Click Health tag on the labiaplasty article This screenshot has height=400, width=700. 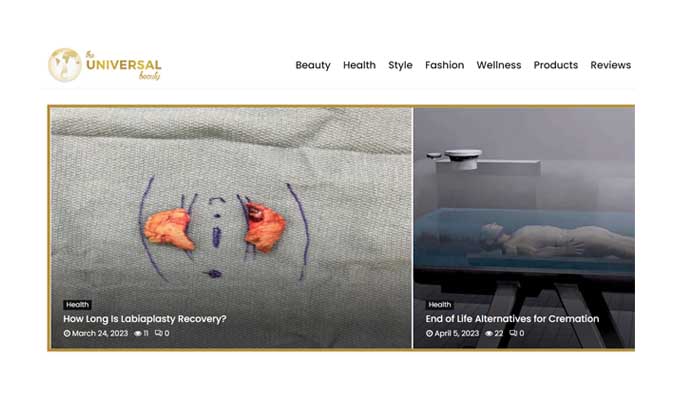tap(77, 305)
